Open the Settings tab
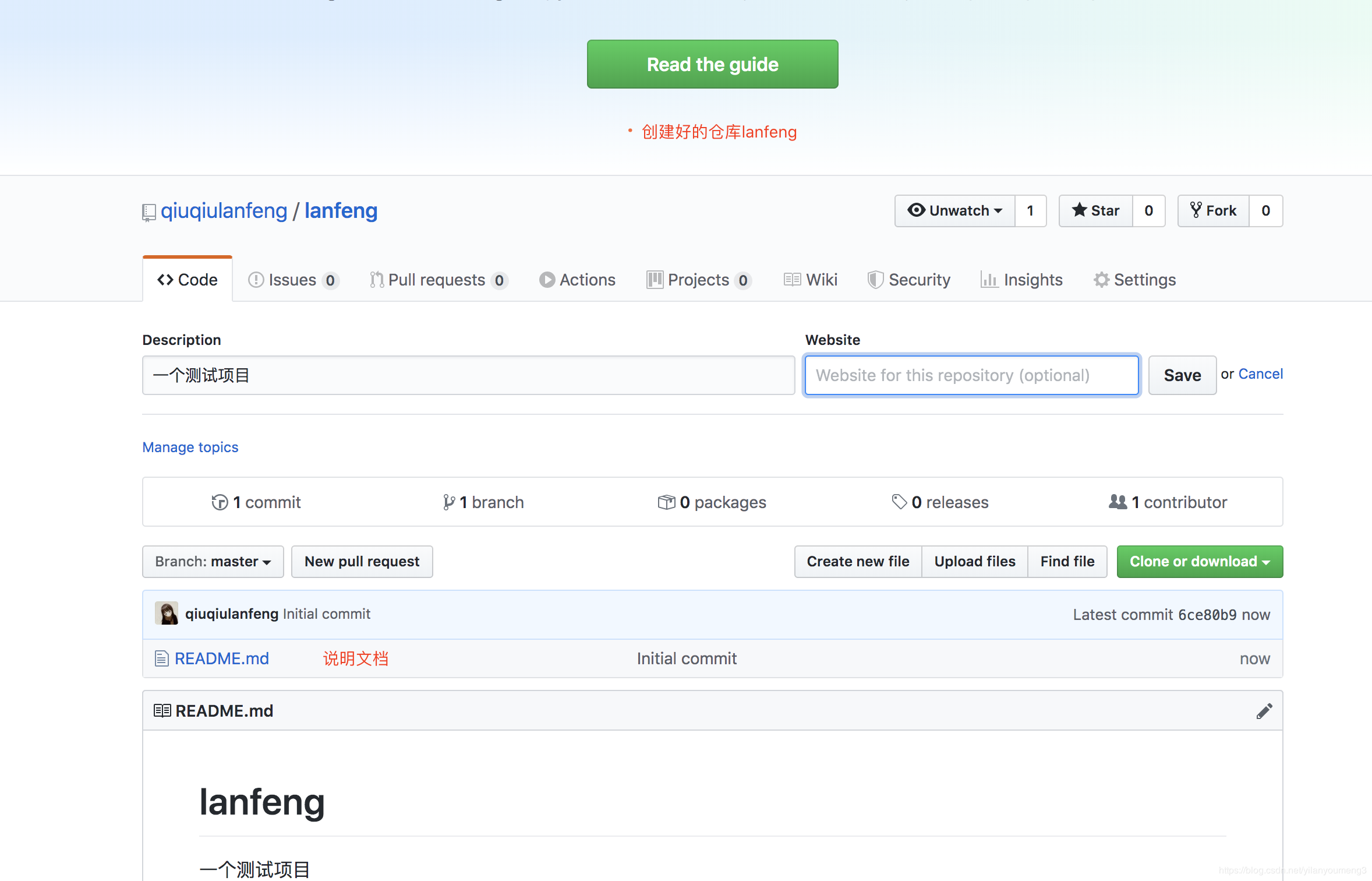The height and width of the screenshot is (881, 1372). pos(1135,280)
